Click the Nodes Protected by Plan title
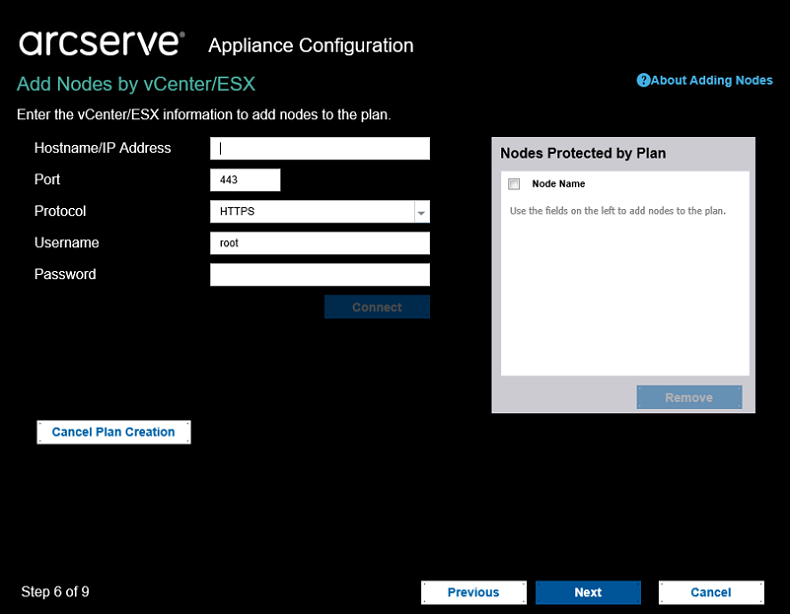790x614 pixels. point(583,153)
